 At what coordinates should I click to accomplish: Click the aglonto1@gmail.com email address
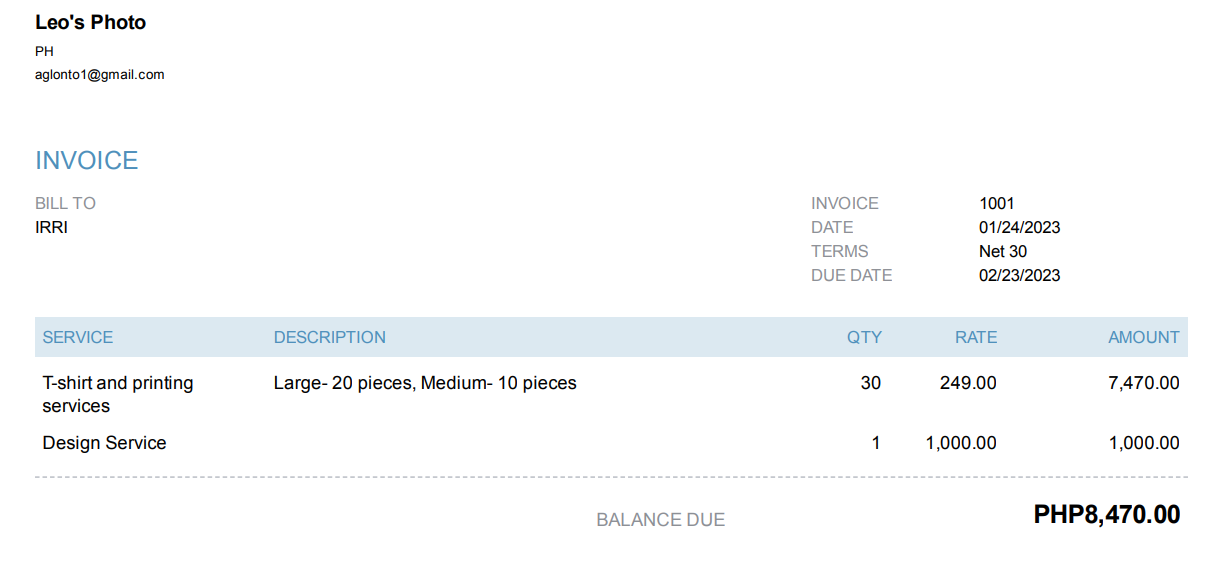coord(100,75)
